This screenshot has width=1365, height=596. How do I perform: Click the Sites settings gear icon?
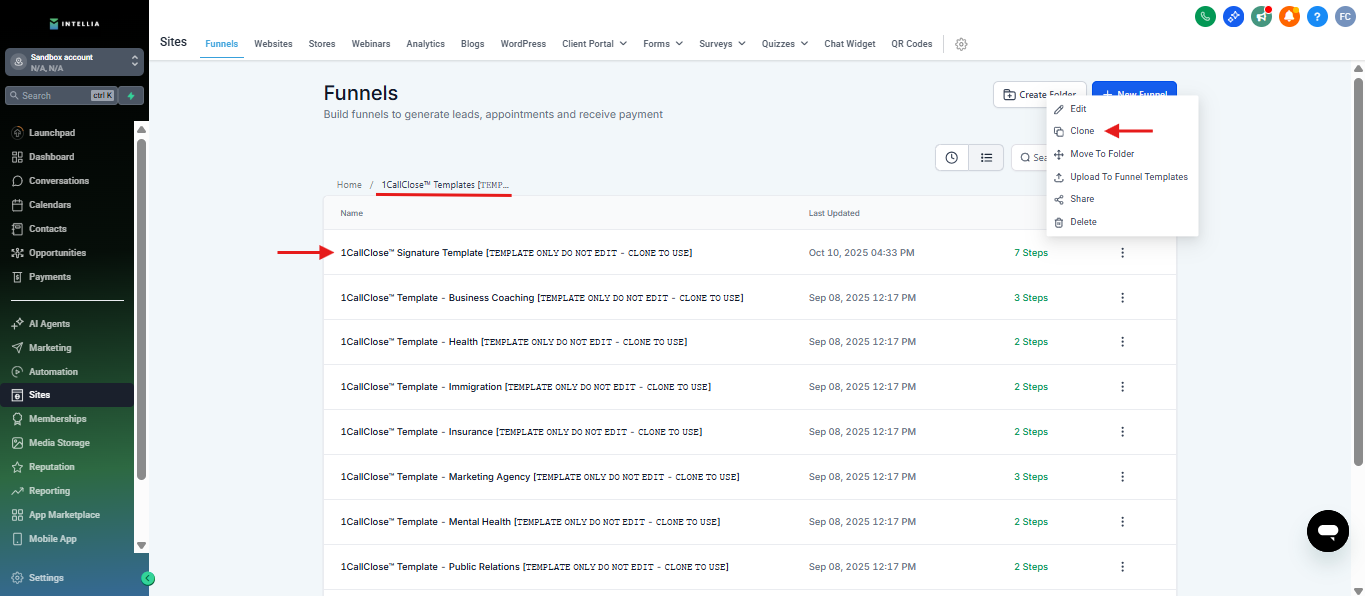pyautogui.click(x=961, y=44)
